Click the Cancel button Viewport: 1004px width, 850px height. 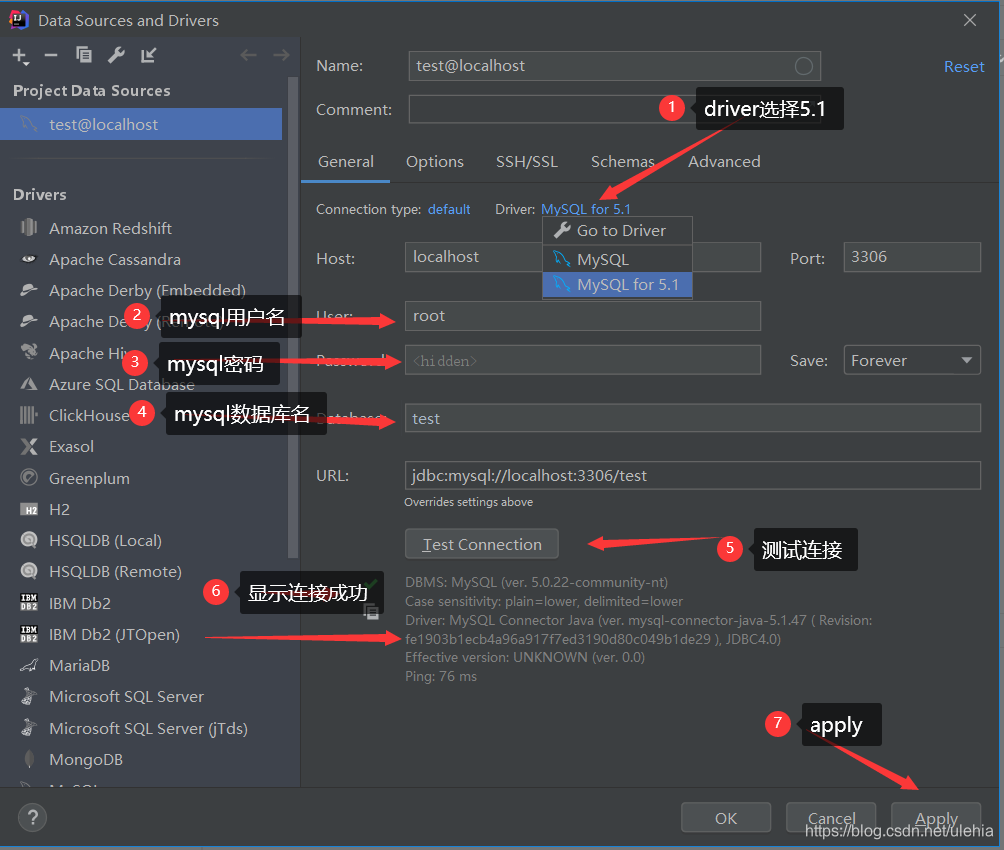(831, 818)
